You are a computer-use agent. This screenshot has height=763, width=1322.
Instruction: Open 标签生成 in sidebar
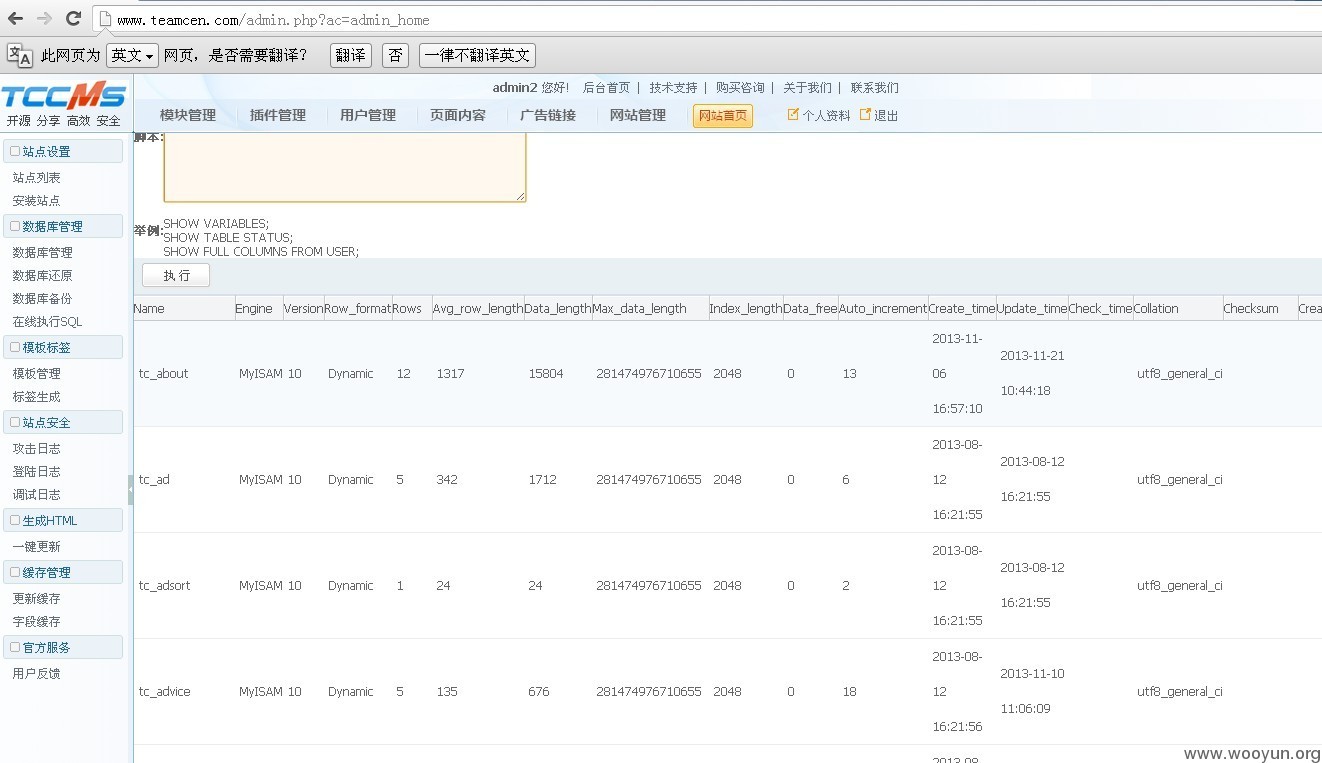37,397
